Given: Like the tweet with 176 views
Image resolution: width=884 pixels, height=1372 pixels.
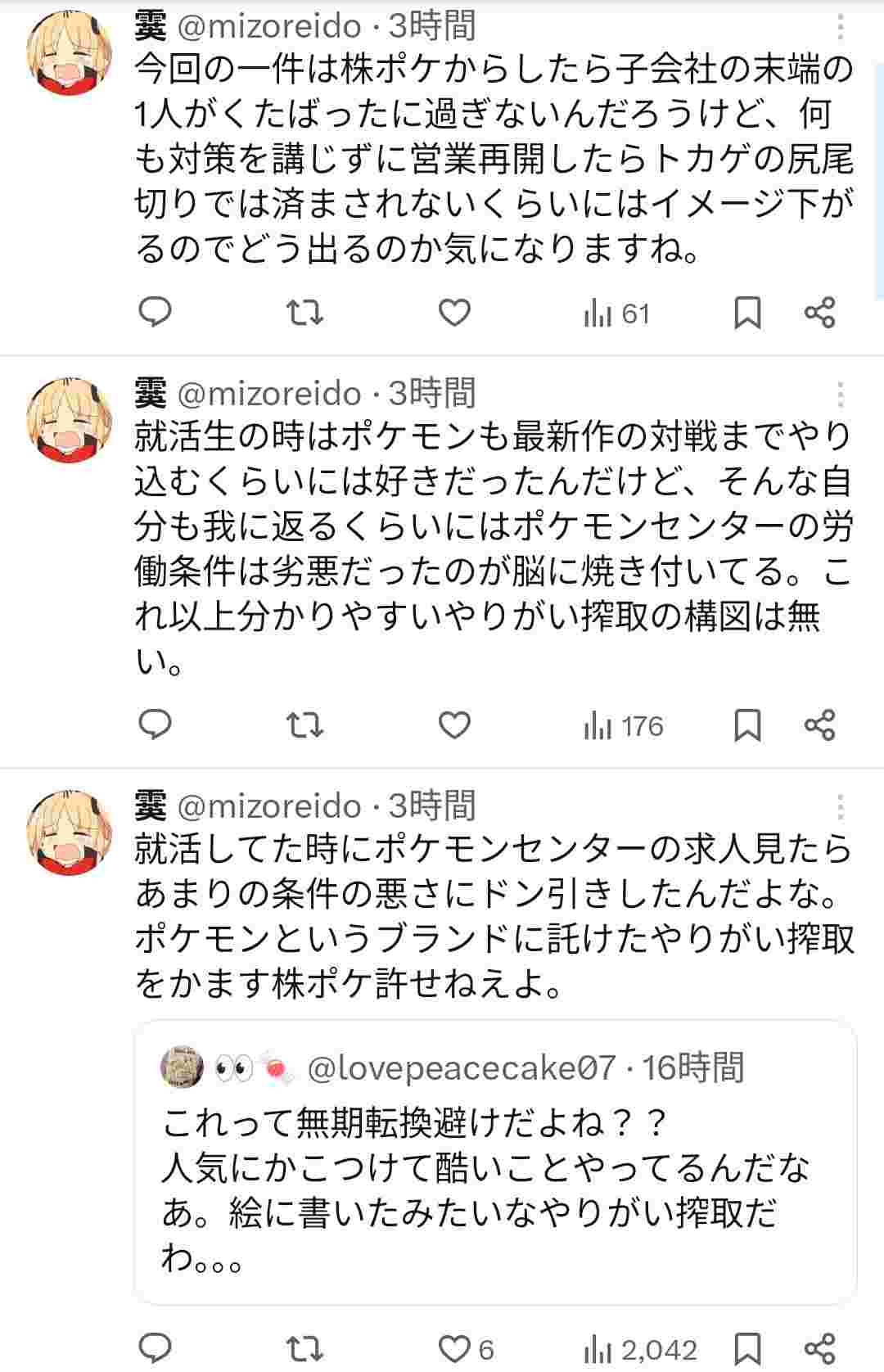Looking at the screenshot, I should click(x=454, y=725).
